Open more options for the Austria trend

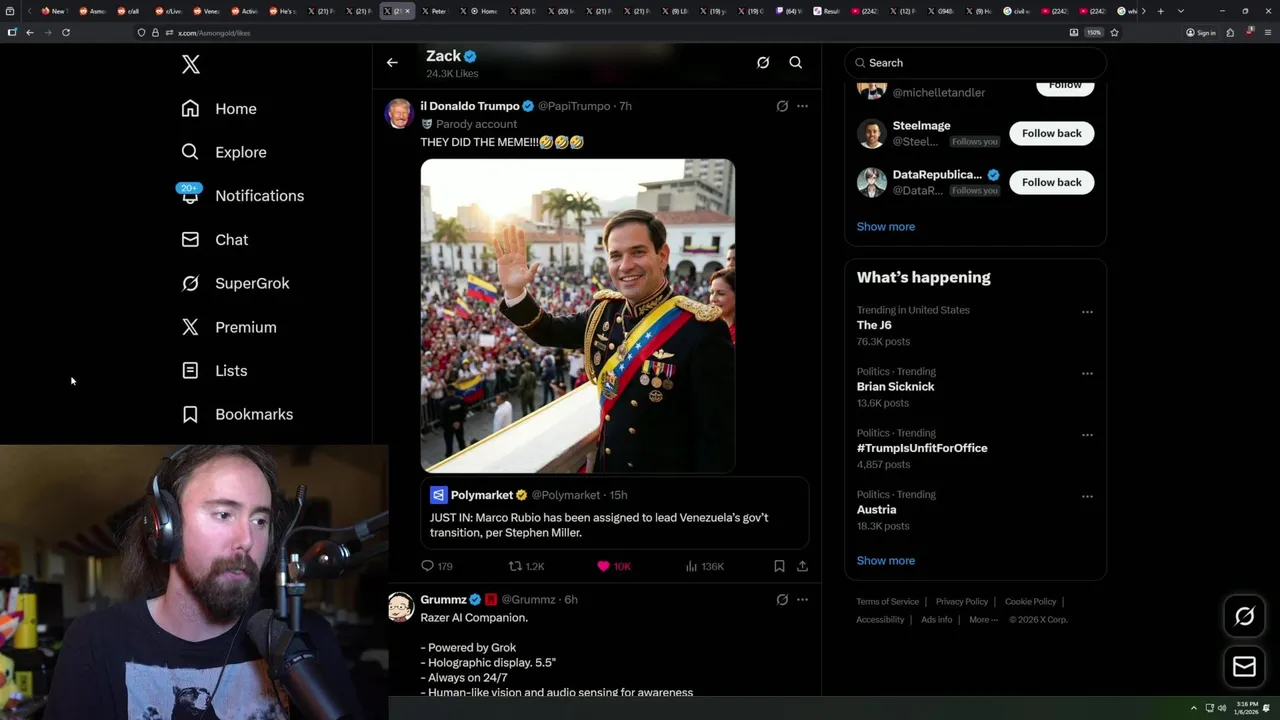point(1087,497)
